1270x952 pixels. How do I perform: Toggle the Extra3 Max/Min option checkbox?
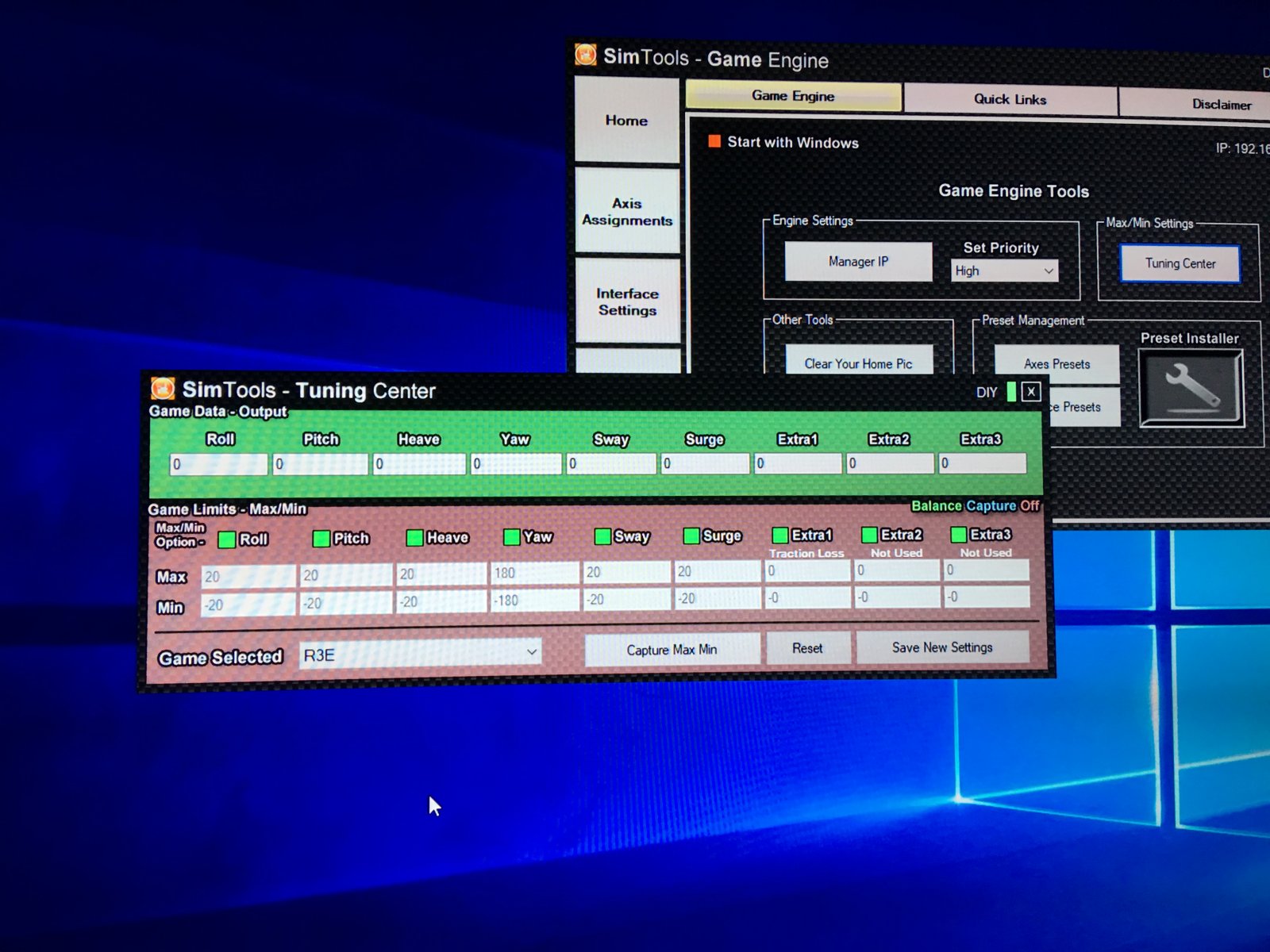958,534
